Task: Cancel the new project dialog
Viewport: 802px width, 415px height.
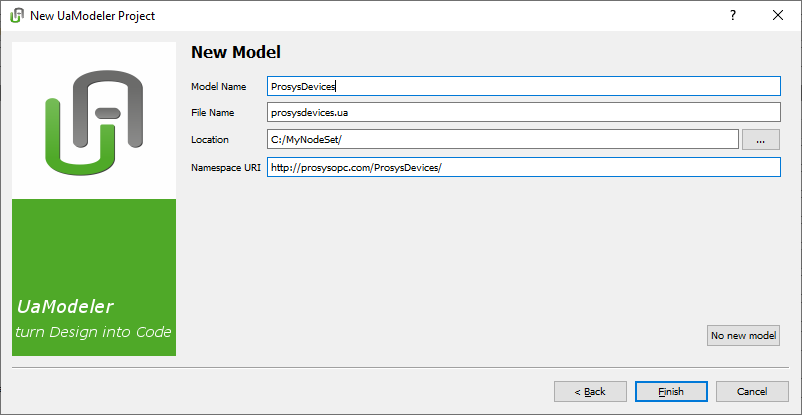Action: (x=752, y=391)
